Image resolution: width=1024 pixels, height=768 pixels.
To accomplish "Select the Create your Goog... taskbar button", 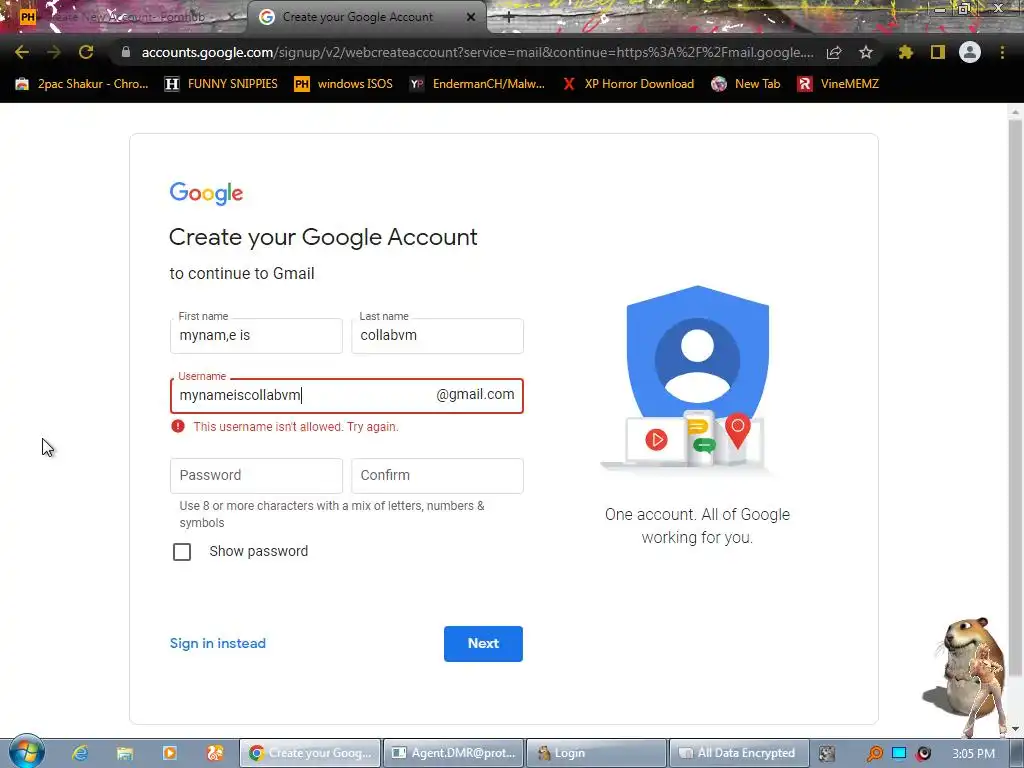I will click(x=310, y=753).
